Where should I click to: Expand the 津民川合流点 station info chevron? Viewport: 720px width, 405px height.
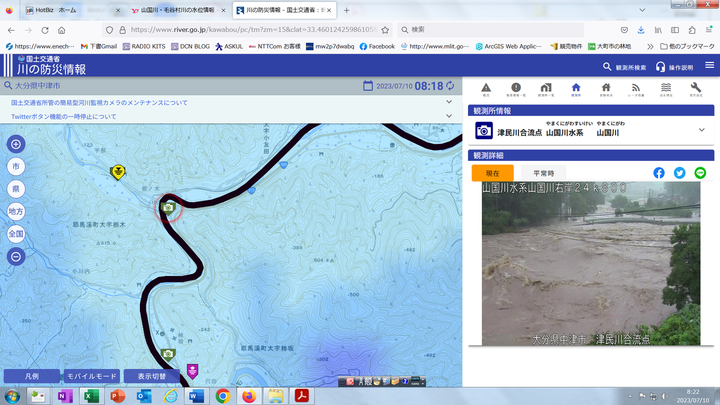tap(702, 131)
